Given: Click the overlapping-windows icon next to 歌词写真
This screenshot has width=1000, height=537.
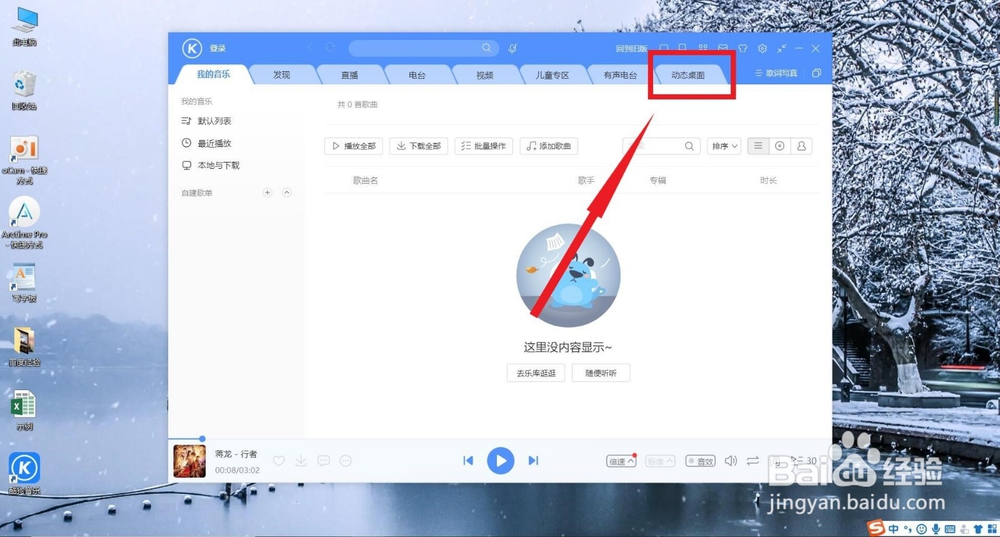Looking at the screenshot, I should pos(816,73).
